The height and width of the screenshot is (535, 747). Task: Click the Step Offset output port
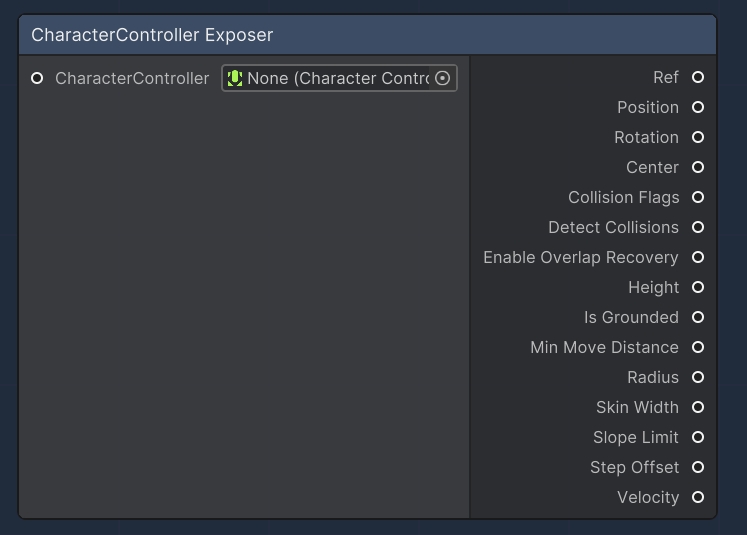tap(698, 467)
